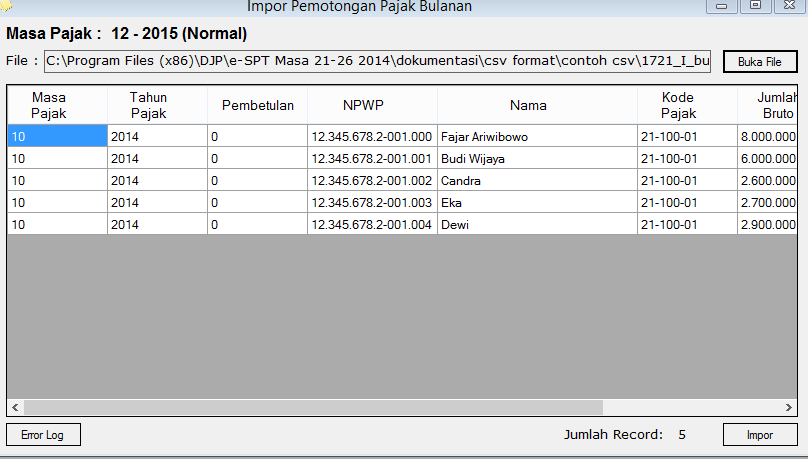Click Kode Pajak cell in Budi Wijaya row
Screen dimensions: 808x459
(x=687, y=159)
